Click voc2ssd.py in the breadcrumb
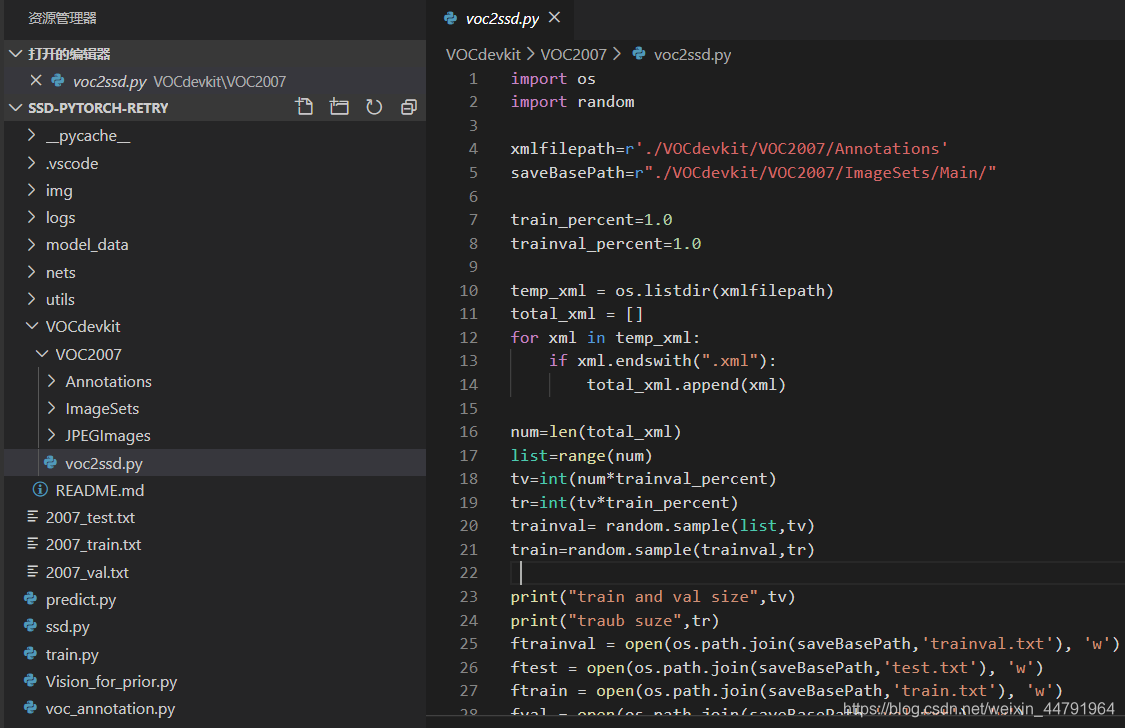1125x728 pixels. [692, 55]
